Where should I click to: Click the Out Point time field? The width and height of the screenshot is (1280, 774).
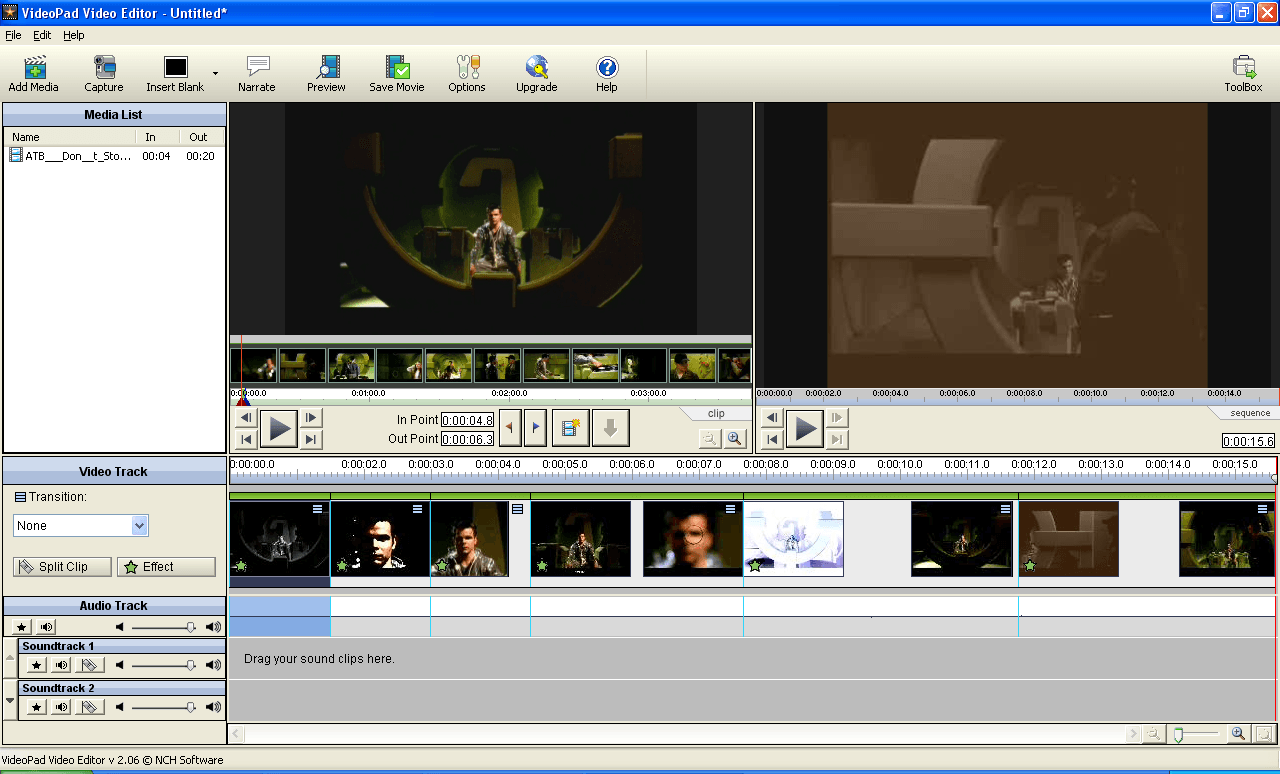point(468,439)
